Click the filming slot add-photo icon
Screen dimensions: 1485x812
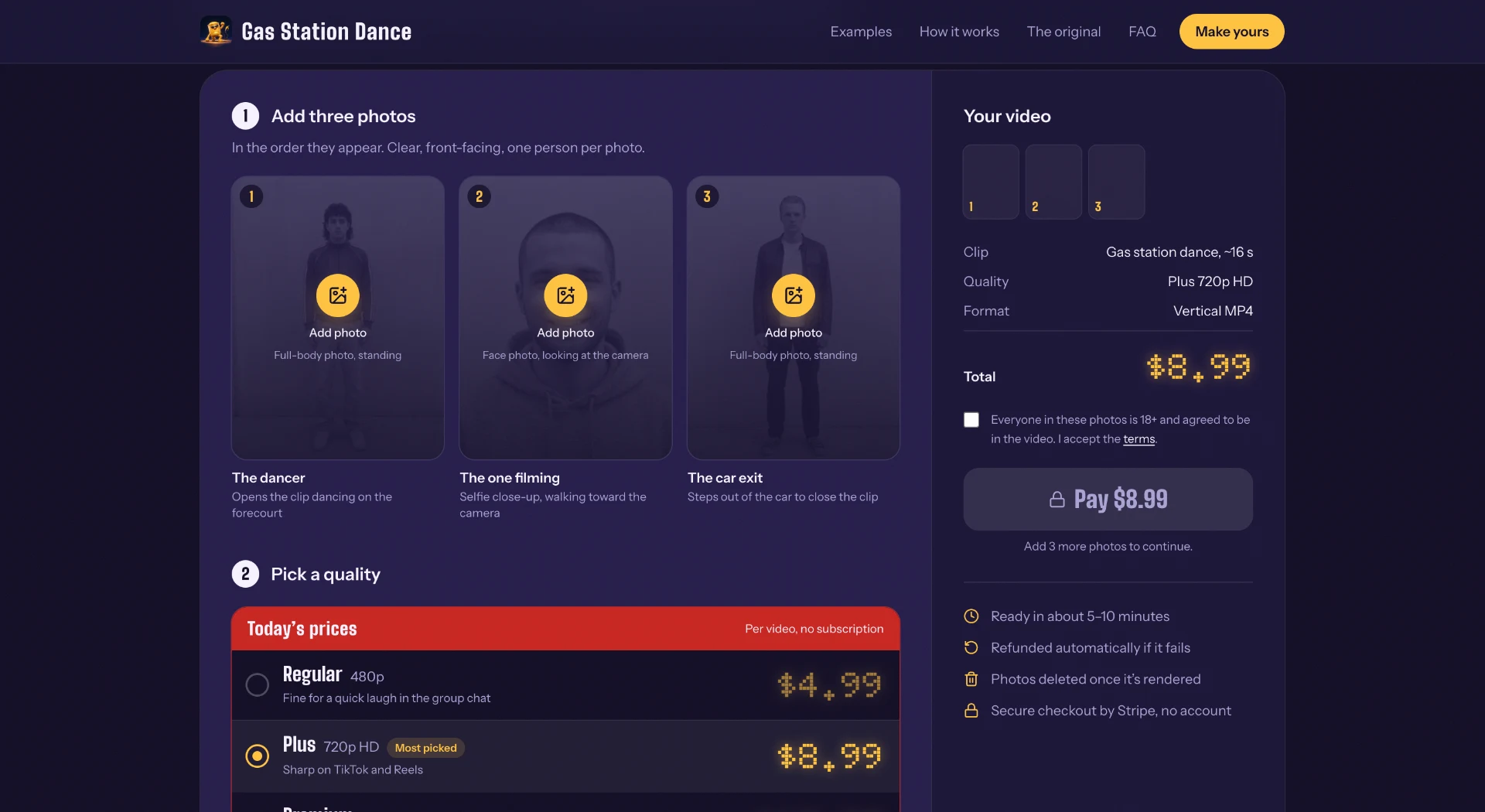click(565, 295)
